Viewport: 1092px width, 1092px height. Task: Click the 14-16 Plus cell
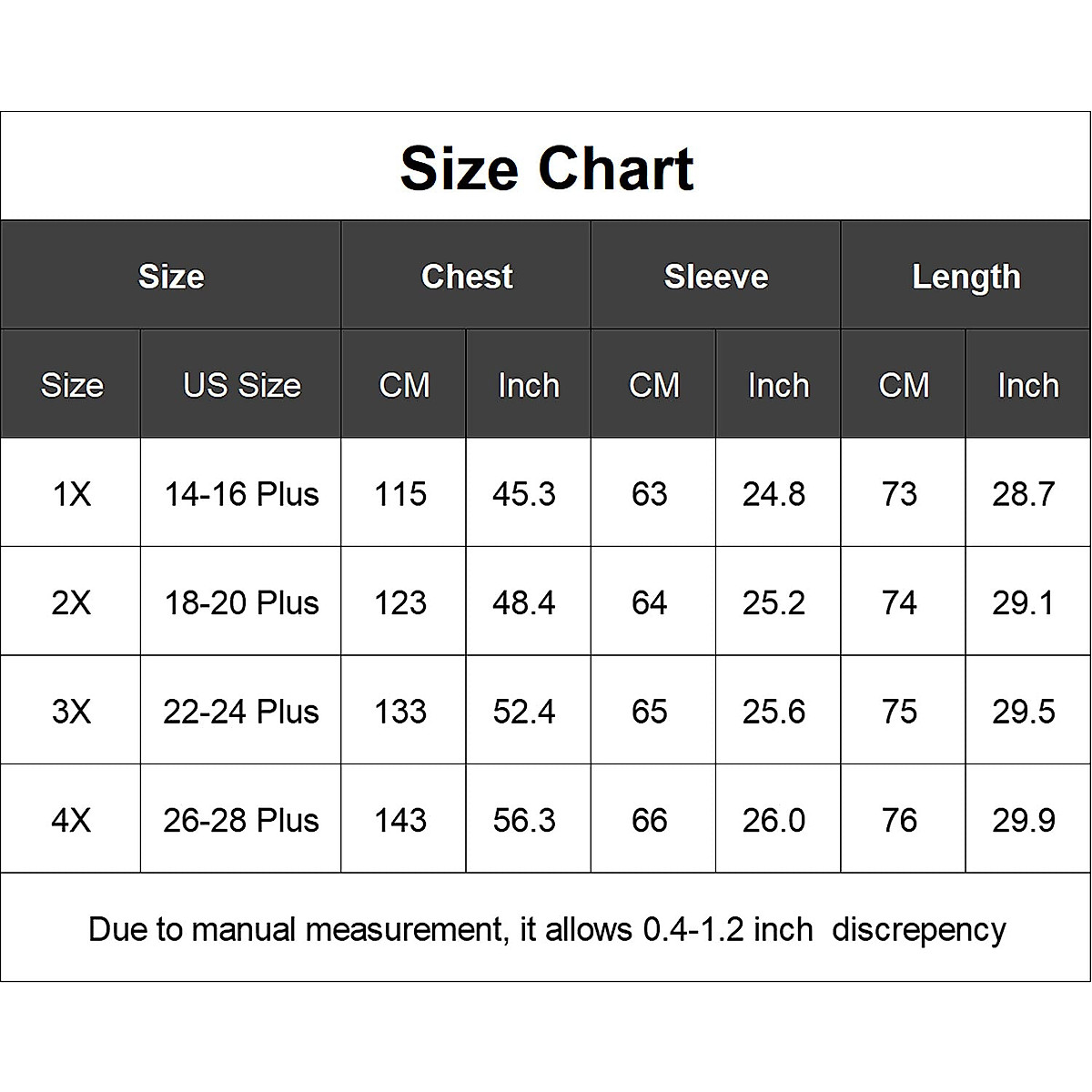[x=241, y=494]
